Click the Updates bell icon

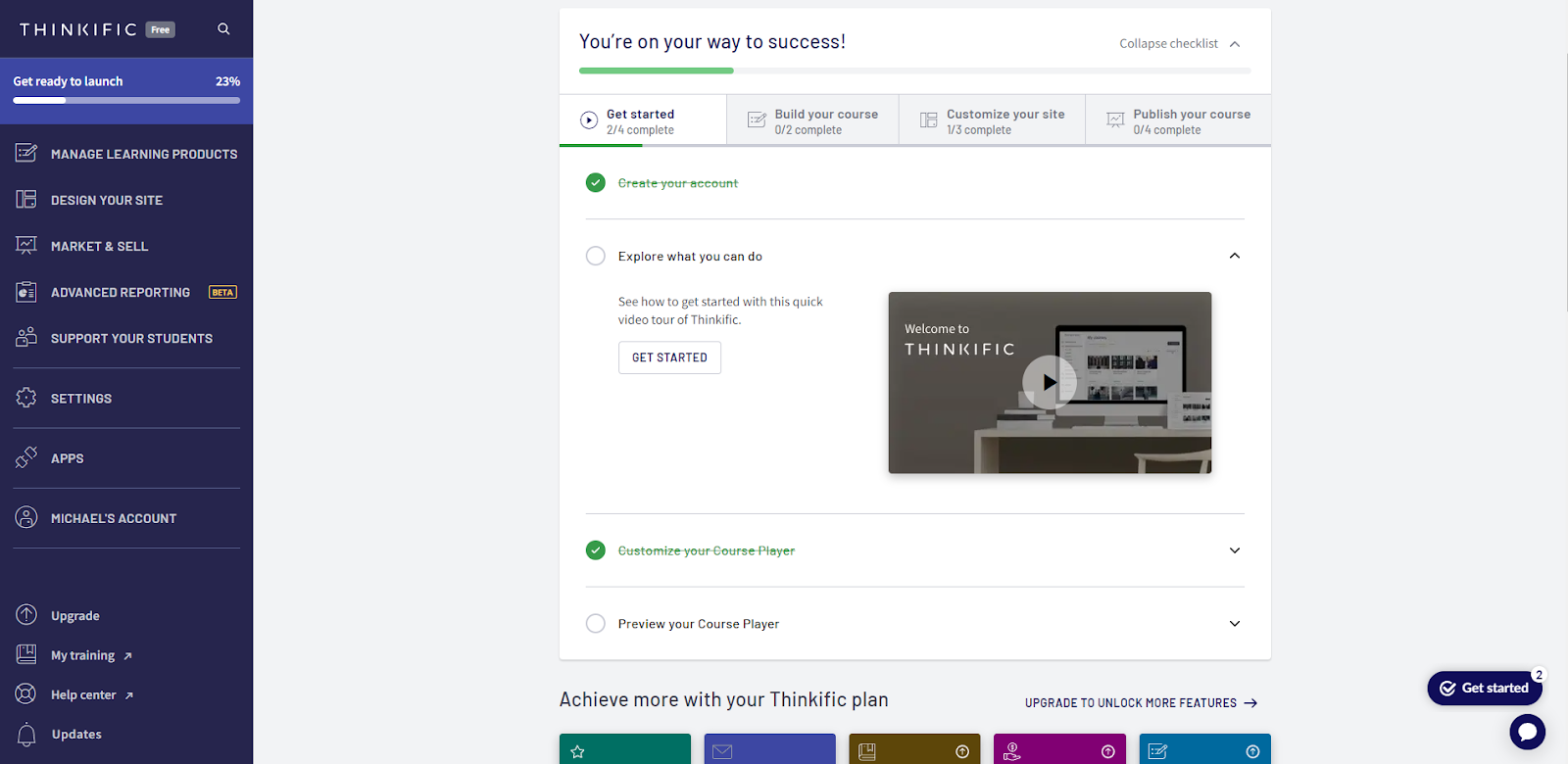pyautogui.click(x=26, y=735)
